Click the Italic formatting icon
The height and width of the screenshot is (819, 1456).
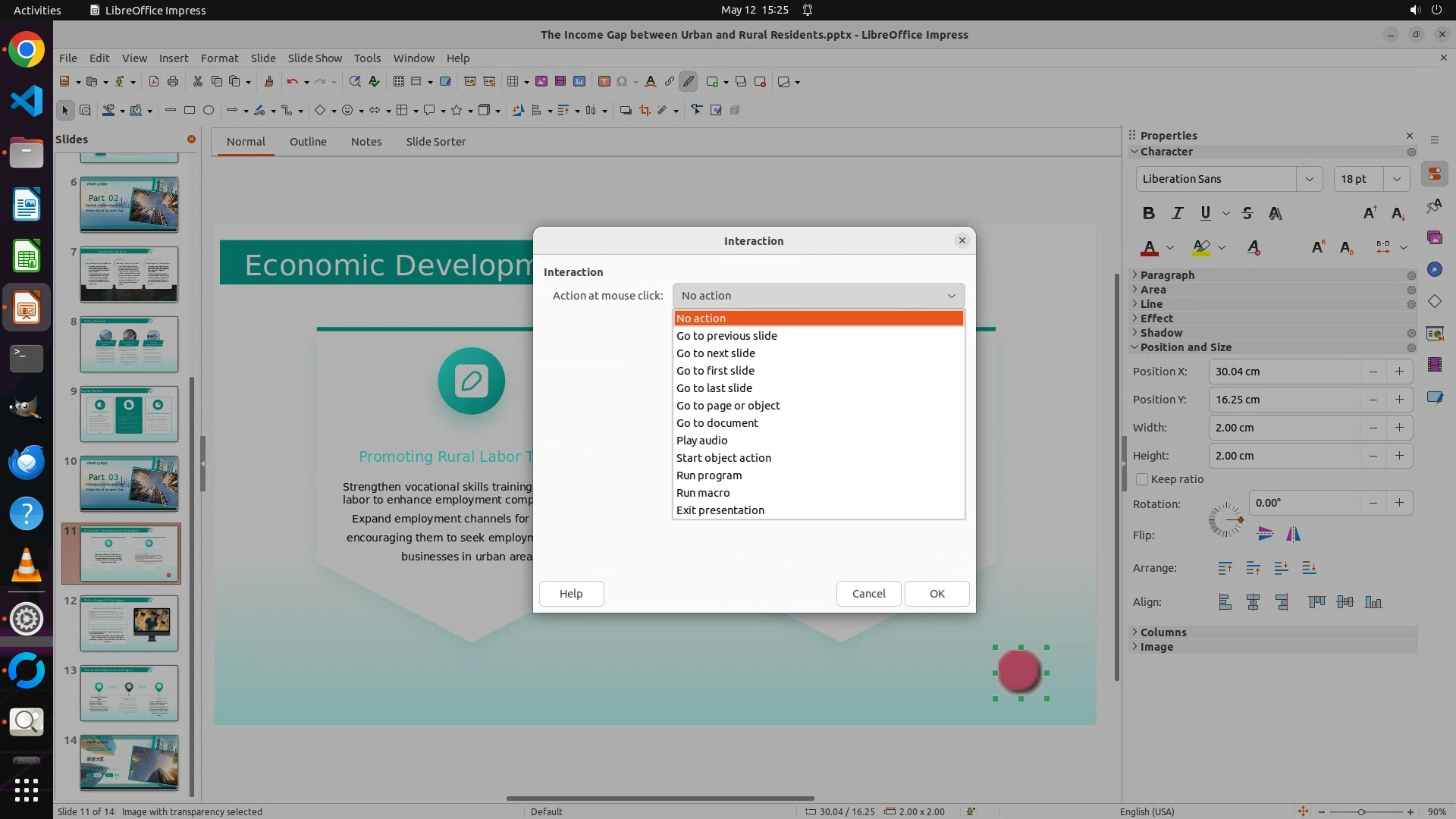coord(1177,213)
